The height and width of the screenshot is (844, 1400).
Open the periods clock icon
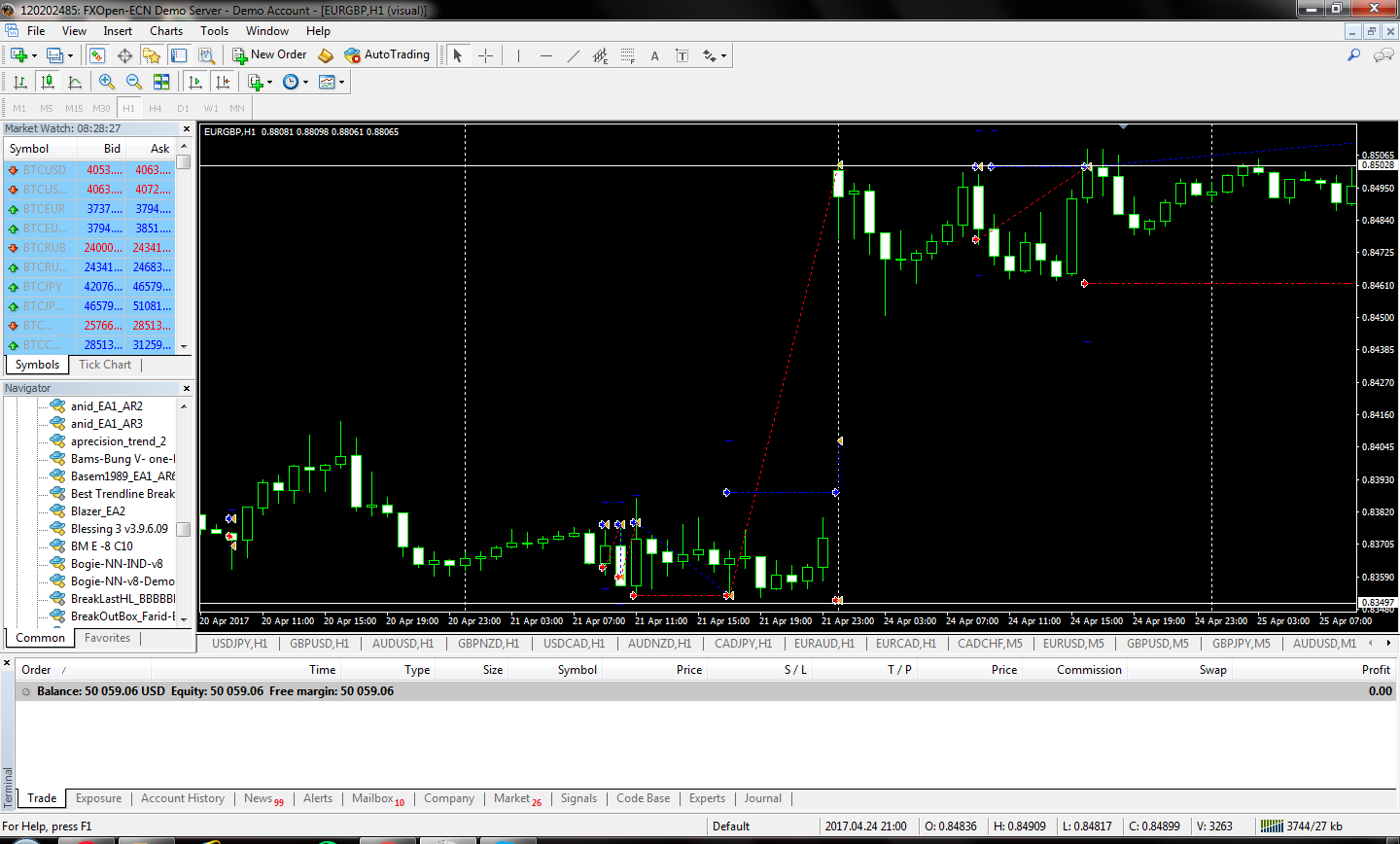click(x=290, y=82)
